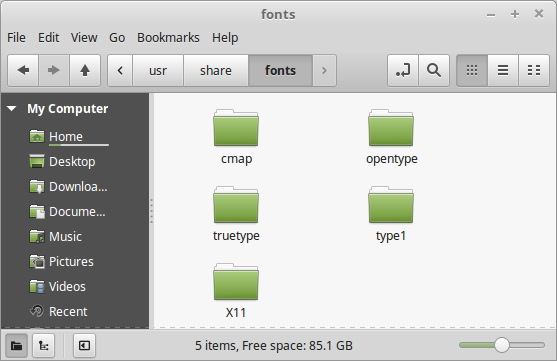557x361 pixels.
Task: Jump to the usr path button
Action: click(158, 70)
